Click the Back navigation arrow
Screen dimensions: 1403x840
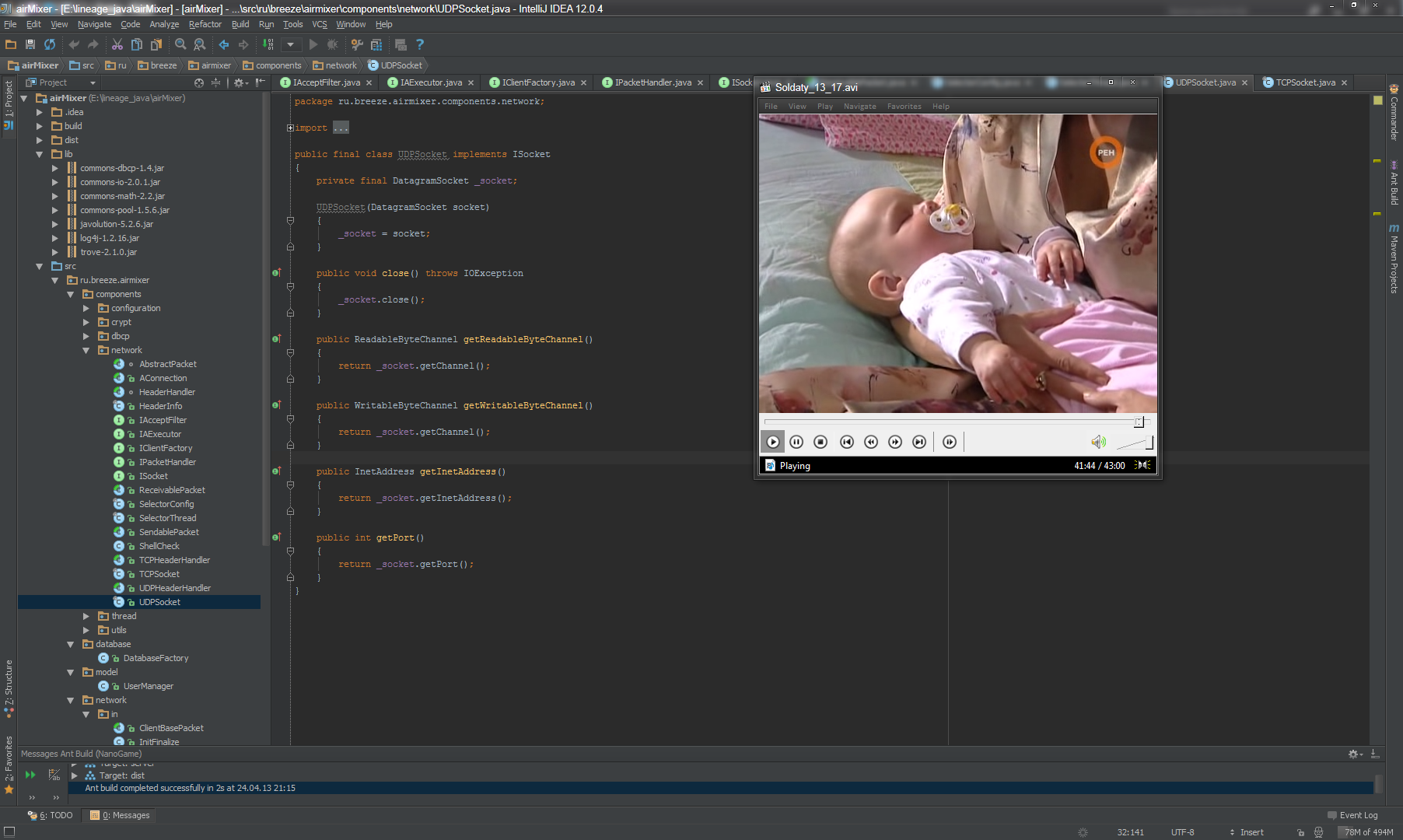[x=224, y=44]
